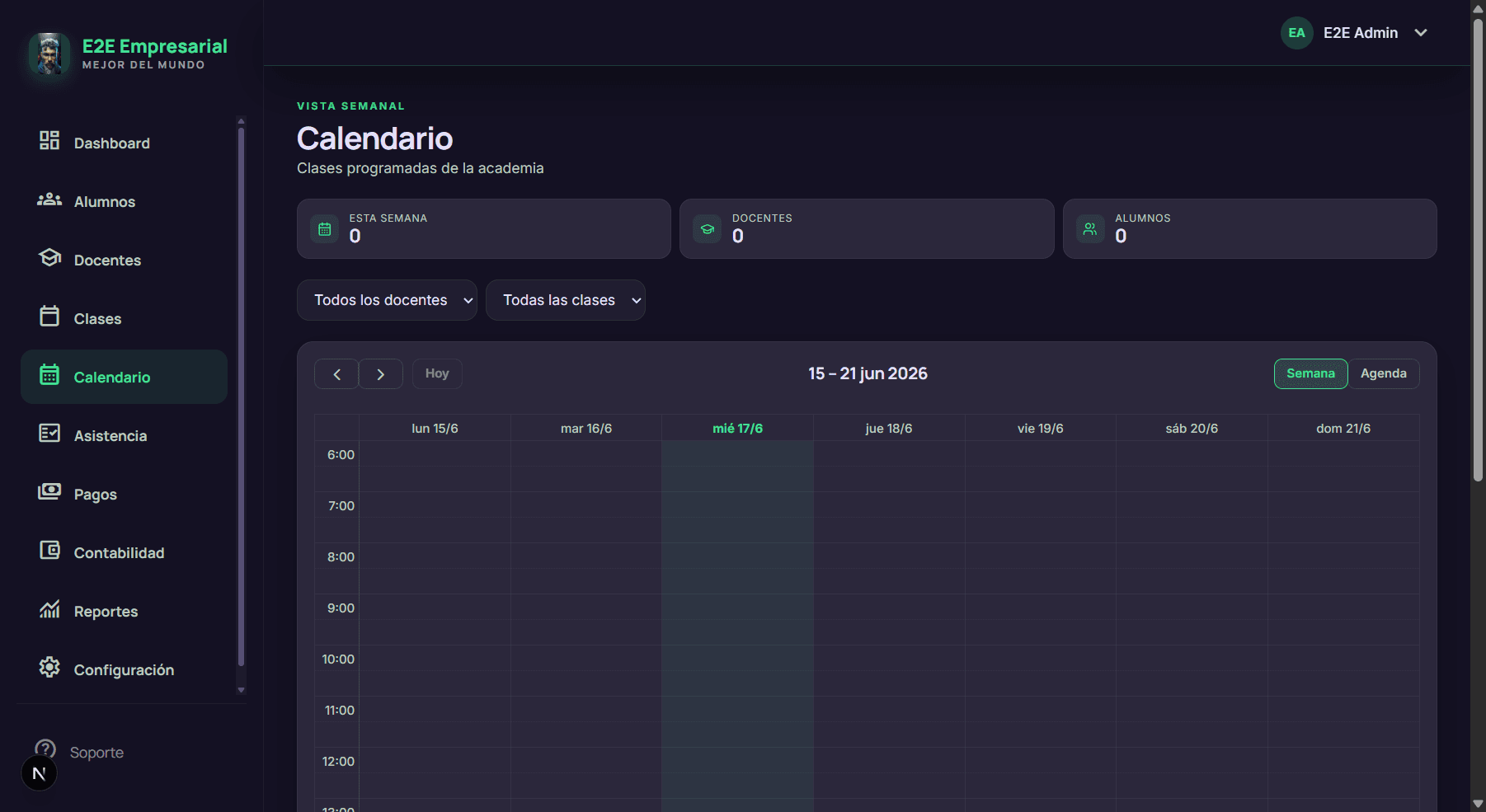Open Alumnos section in sidebar
Image resolution: width=1486 pixels, height=812 pixels.
tap(124, 201)
